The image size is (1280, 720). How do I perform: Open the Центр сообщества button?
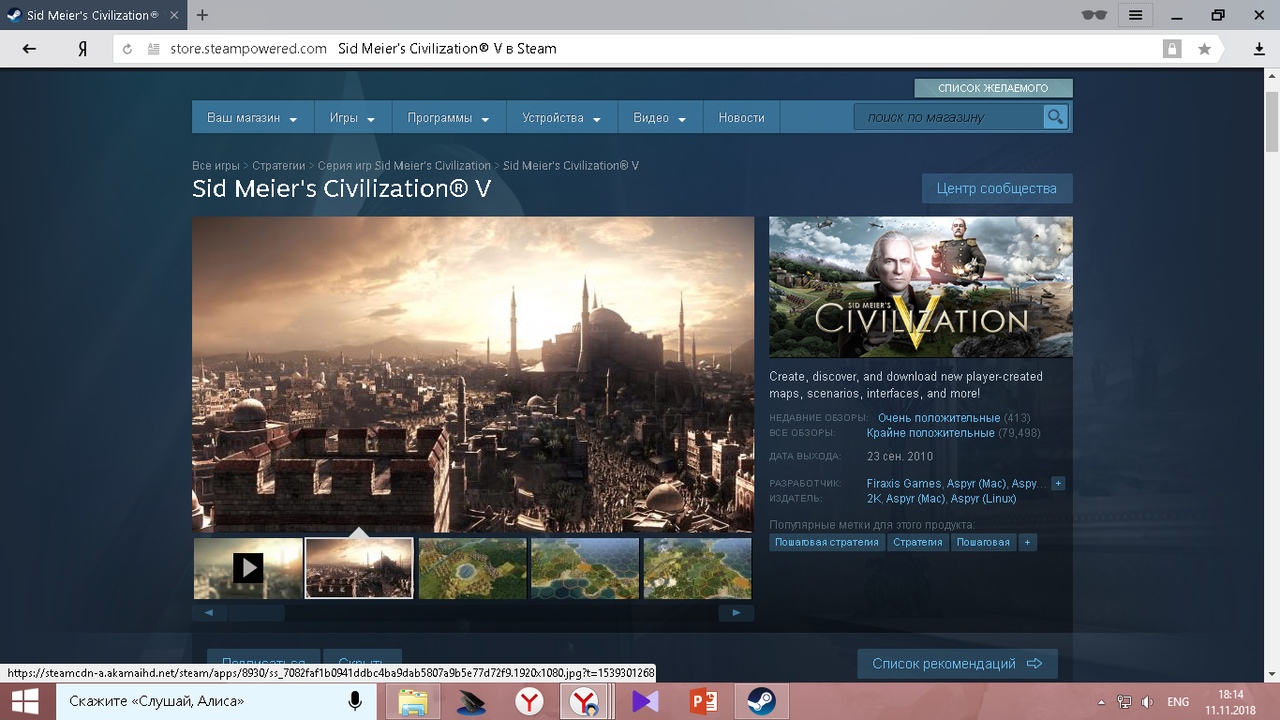(996, 188)
